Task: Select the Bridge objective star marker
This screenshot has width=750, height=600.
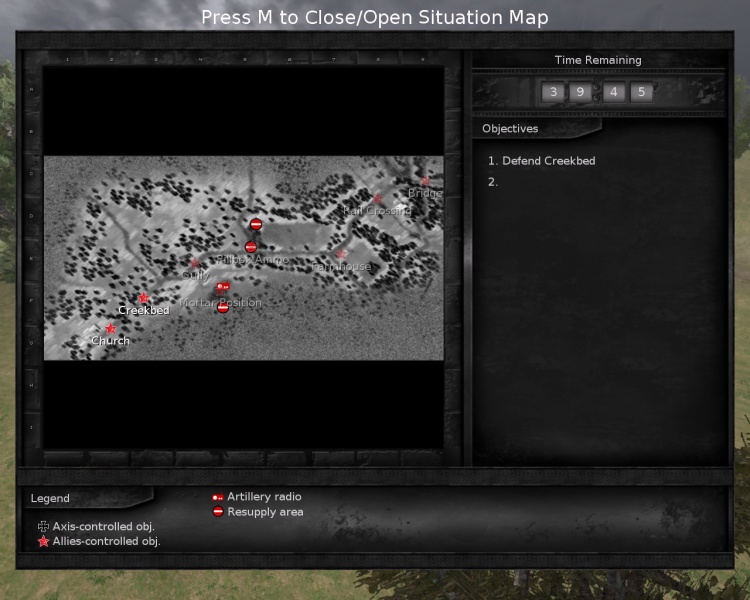Action: coord(425,181)
